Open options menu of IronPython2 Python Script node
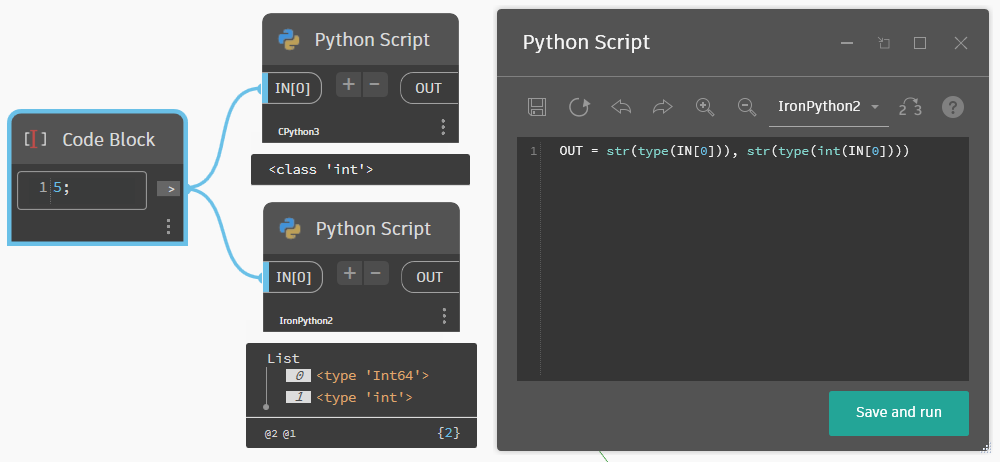This screenshot has width=1000, height=462. tap(444, 316)
